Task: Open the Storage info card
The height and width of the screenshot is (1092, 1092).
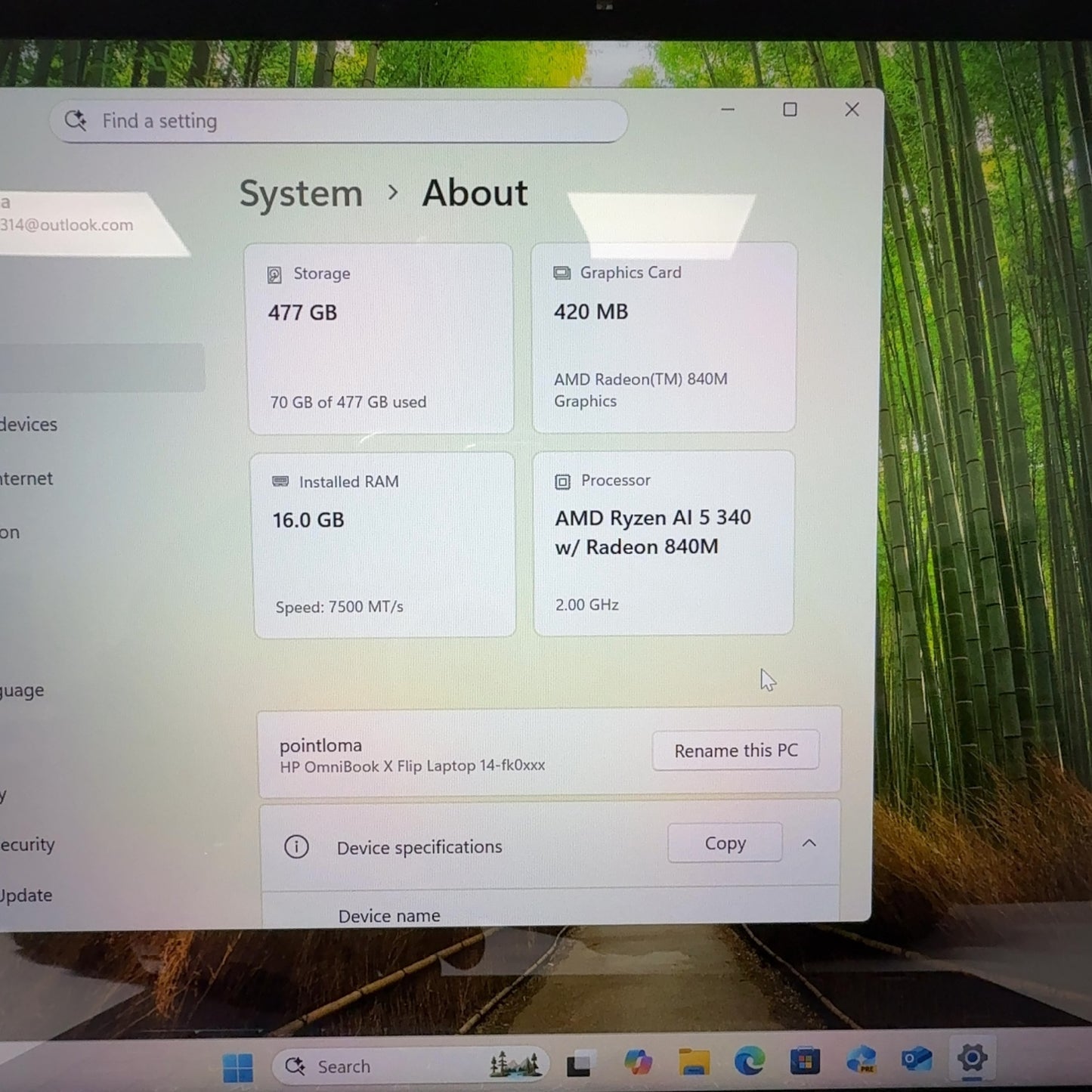Action: pos(380,339)
